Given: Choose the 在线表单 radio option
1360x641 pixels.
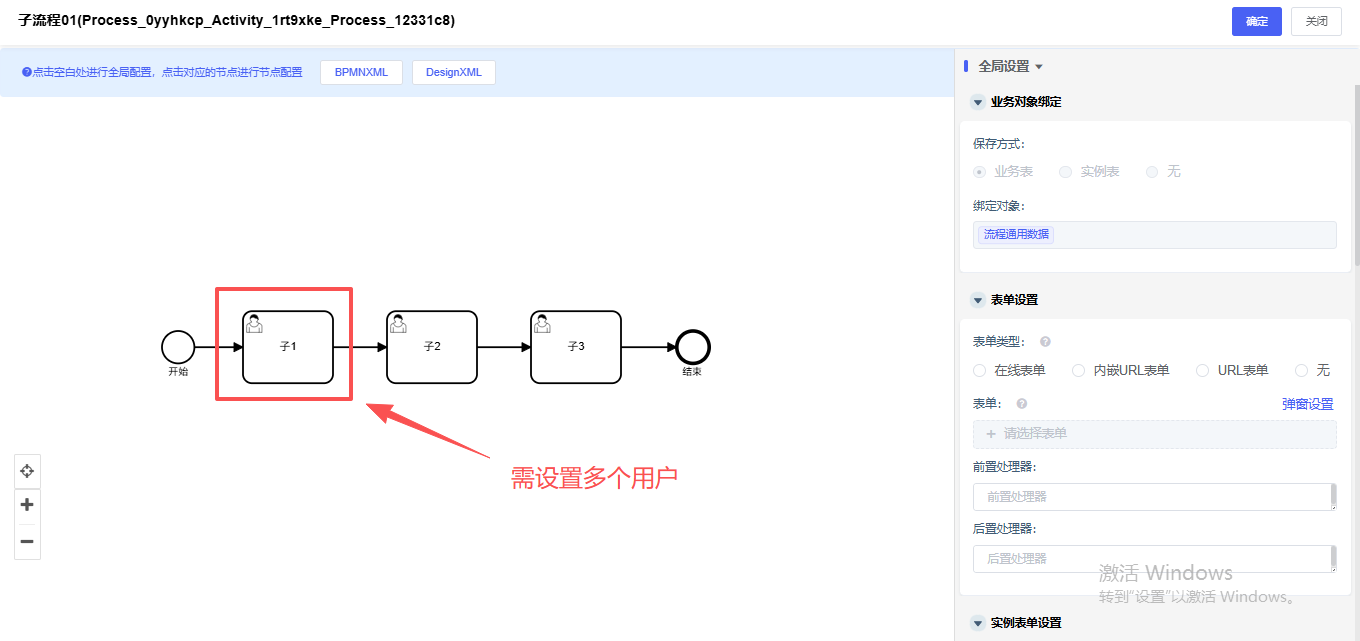Looking at the screenshot, I should [x=980, y=371].
